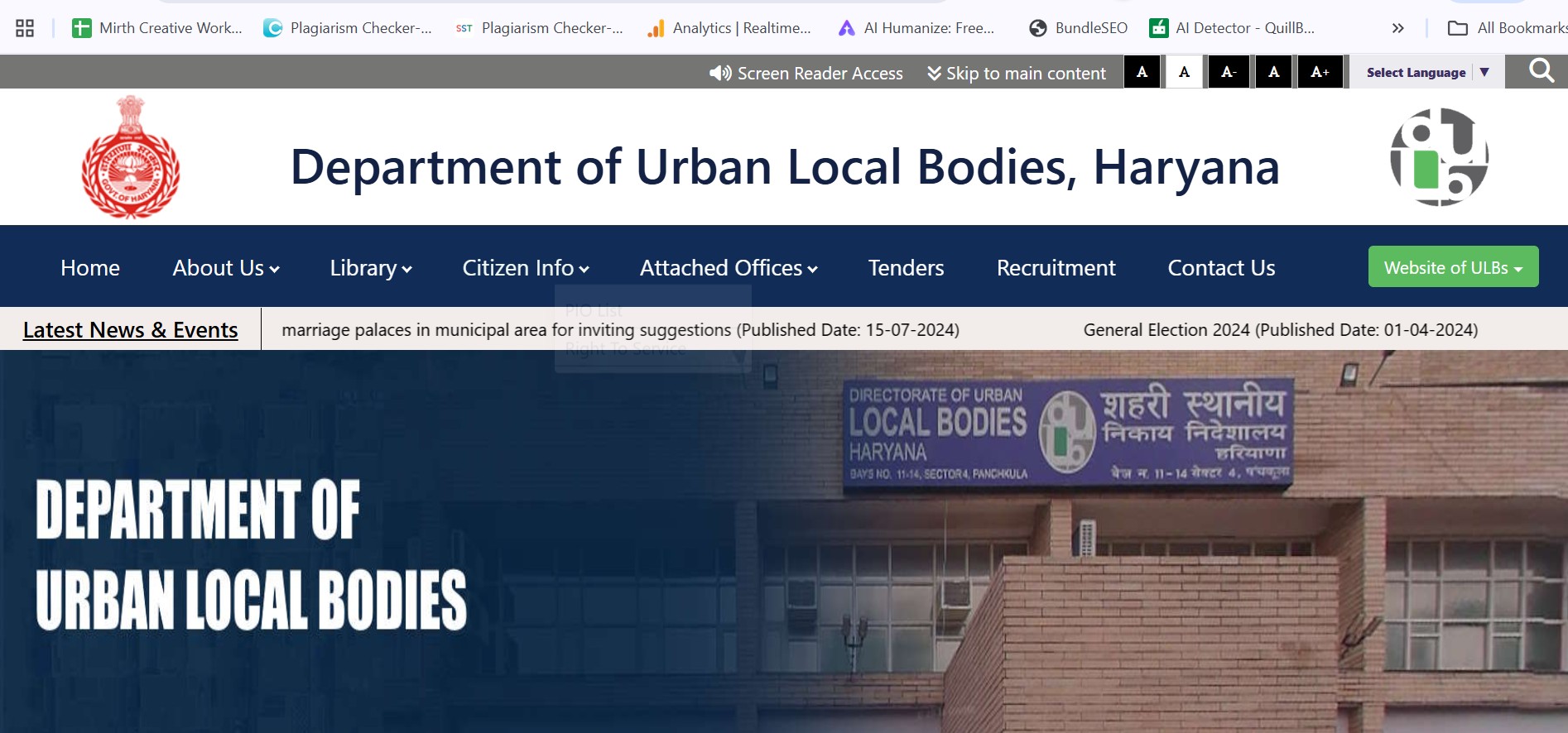
Task: Select the white standard-contrast A theme button
Action: tap(1185, 72)
